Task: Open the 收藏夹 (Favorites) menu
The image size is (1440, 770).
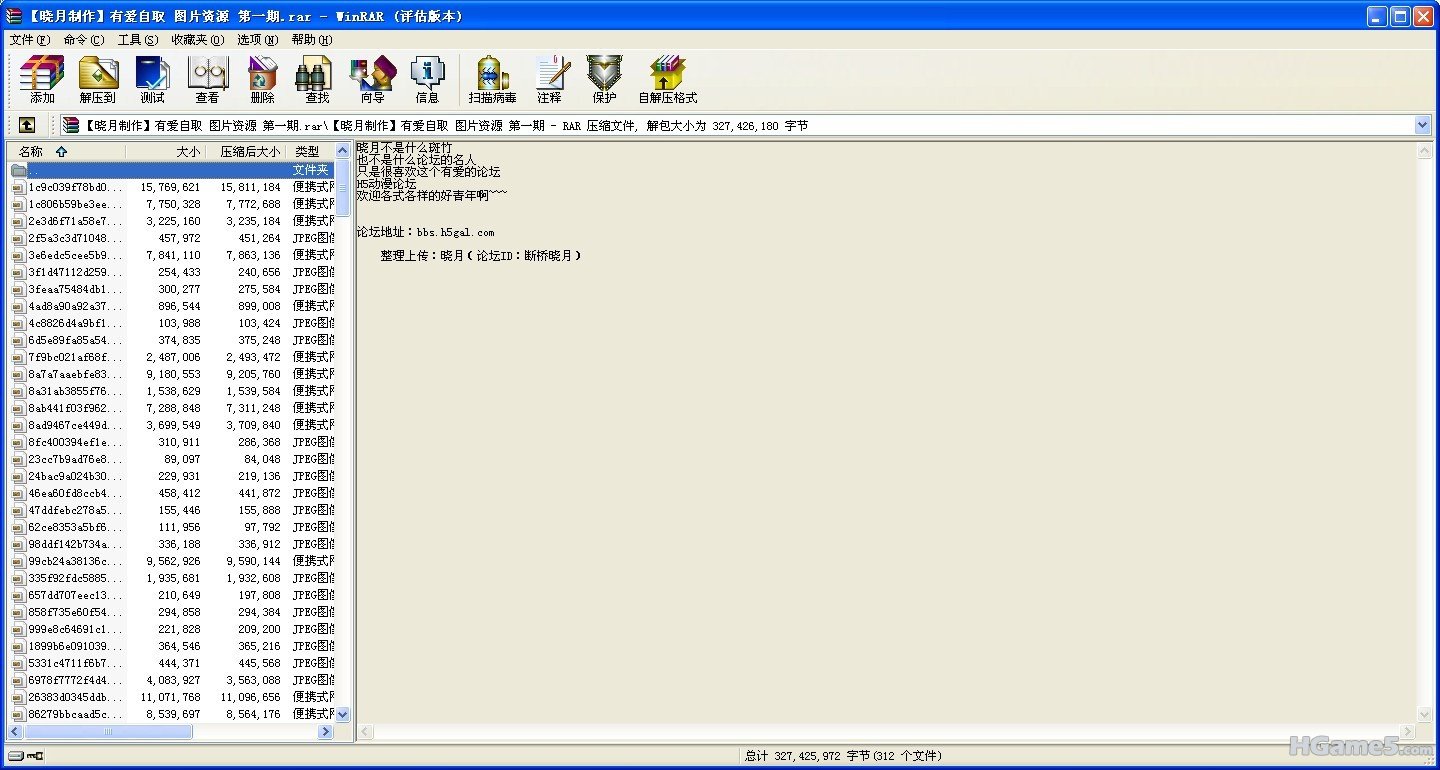Action: tap(197, 40)
